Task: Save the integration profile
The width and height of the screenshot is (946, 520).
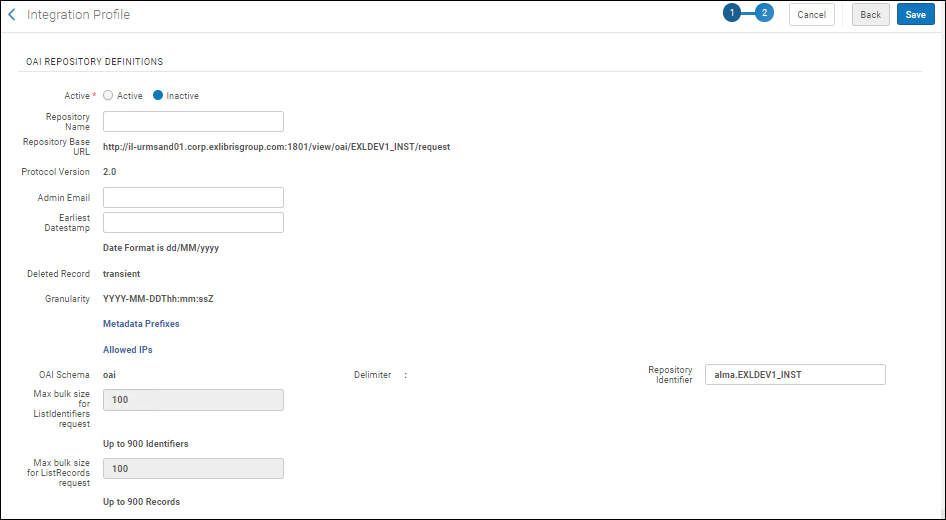Action: click(x=915, y=15)
